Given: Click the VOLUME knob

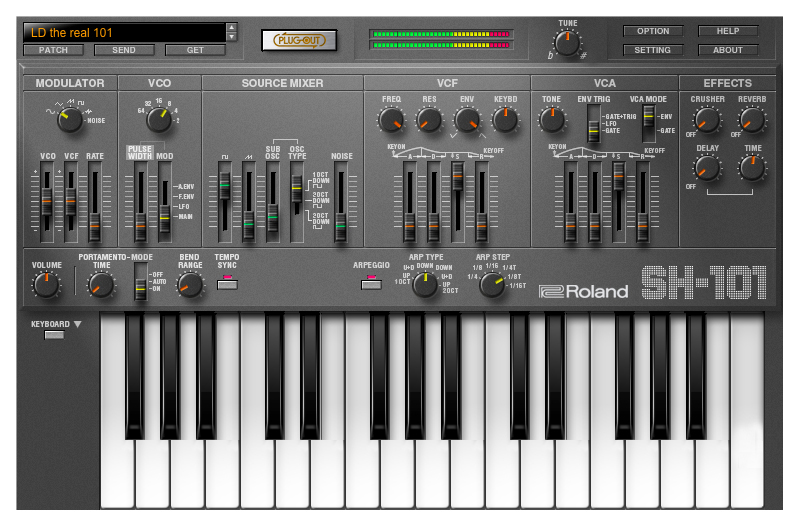Looking at the screenshot, I should click(x=46, y=285).
